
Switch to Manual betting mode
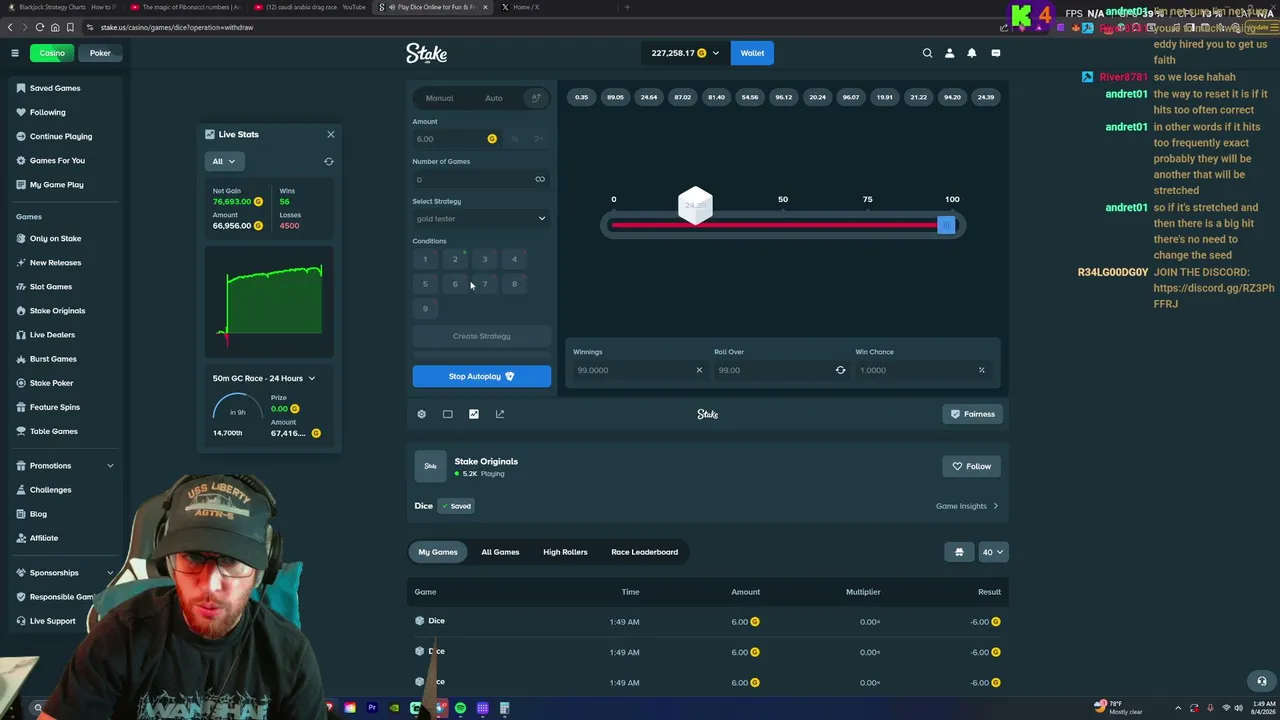point(439,98)
